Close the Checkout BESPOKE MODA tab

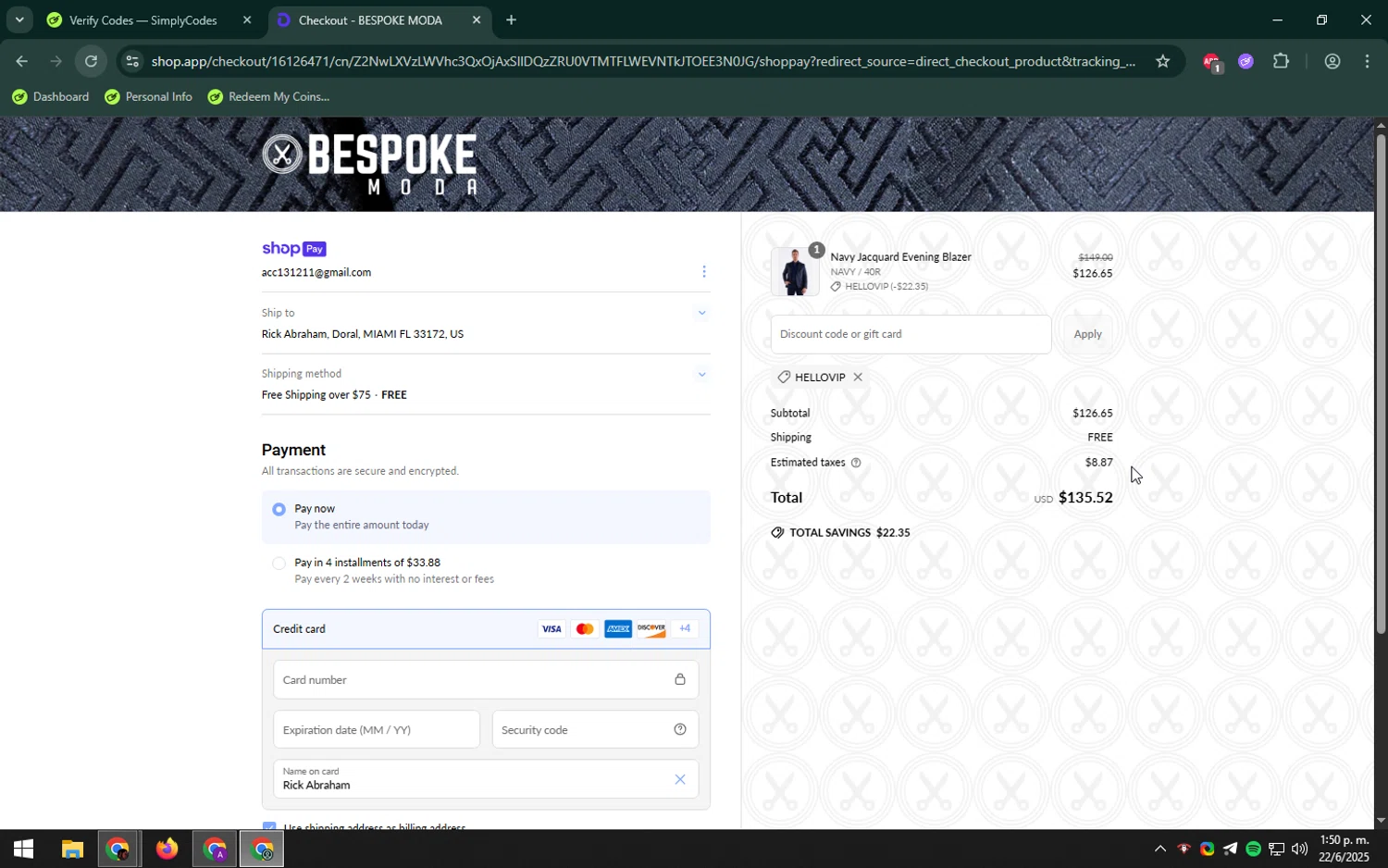477,20
